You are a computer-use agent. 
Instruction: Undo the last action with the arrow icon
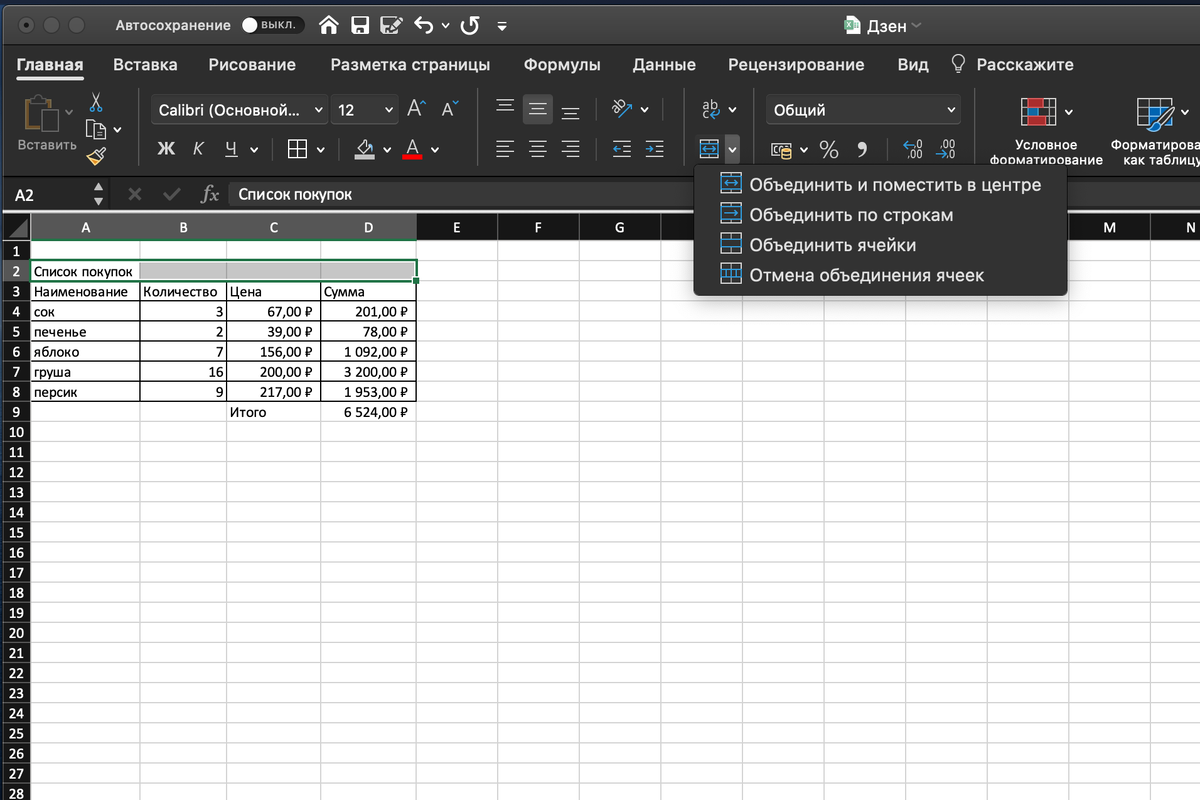[x=424, y=26]
